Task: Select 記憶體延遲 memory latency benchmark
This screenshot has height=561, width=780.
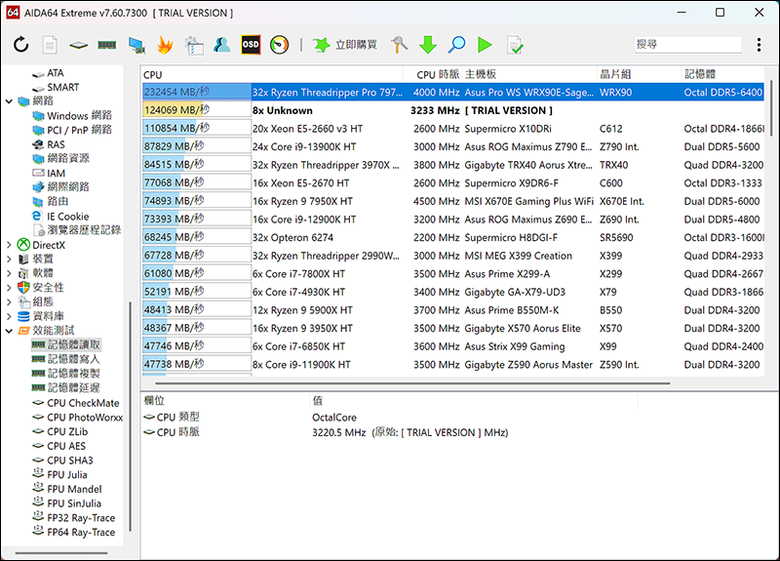Action: click(x=66, y=388)
